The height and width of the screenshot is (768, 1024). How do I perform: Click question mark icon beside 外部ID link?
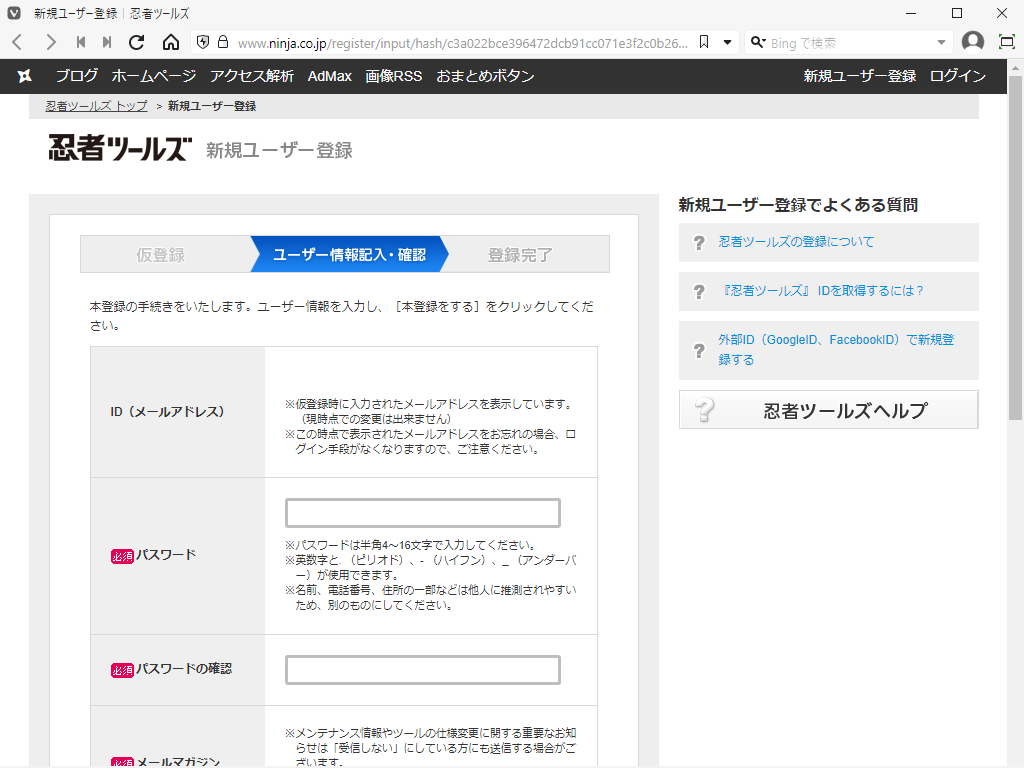699,351
